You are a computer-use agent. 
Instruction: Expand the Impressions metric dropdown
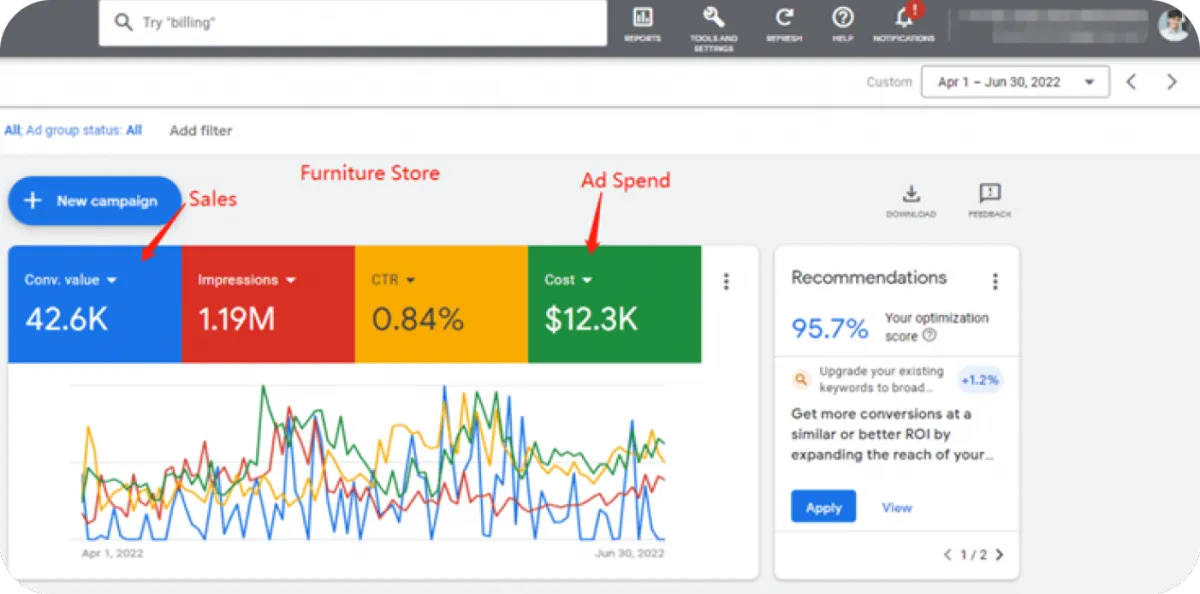(290, 281)
